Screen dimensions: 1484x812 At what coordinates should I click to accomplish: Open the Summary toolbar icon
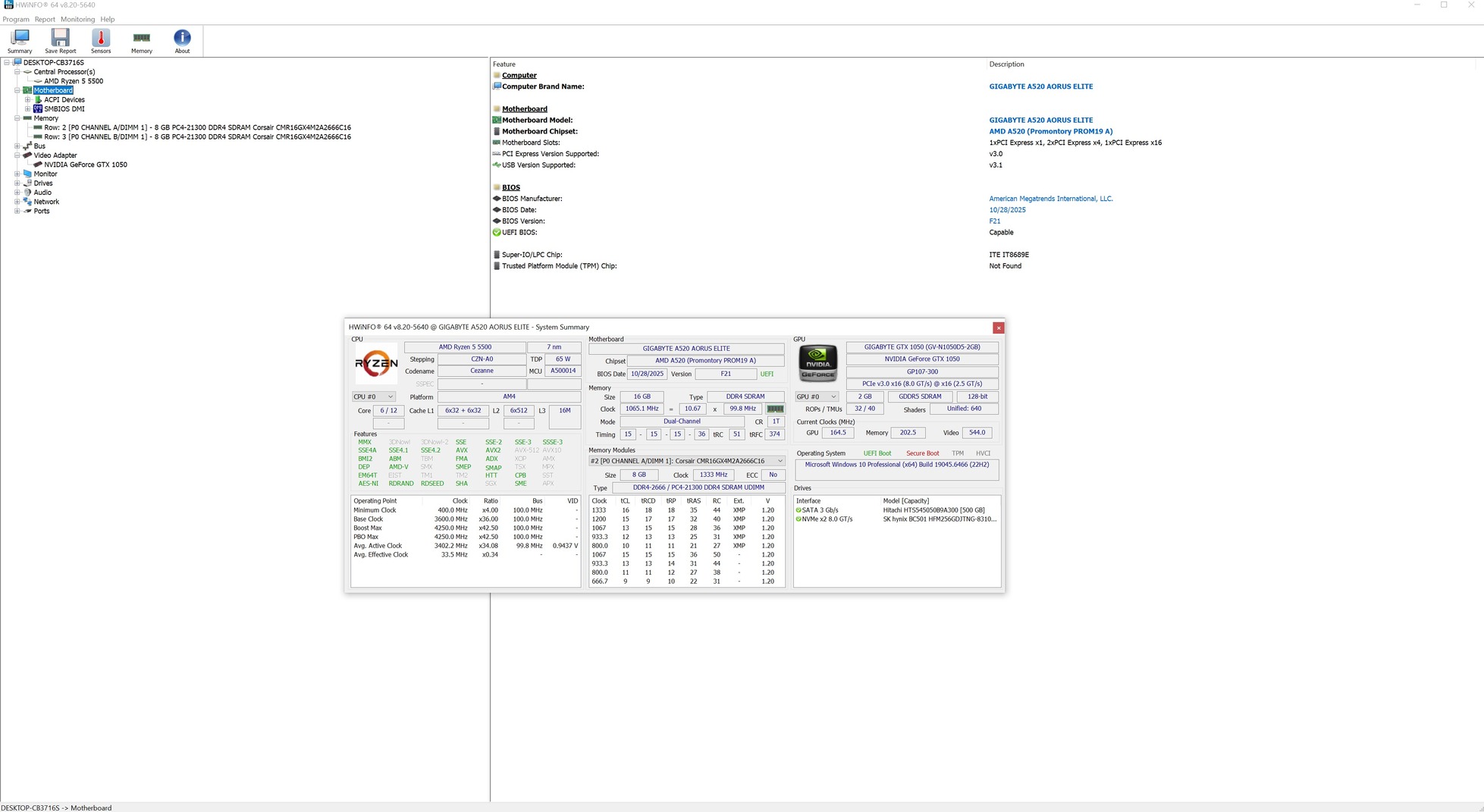coord(20,38)
